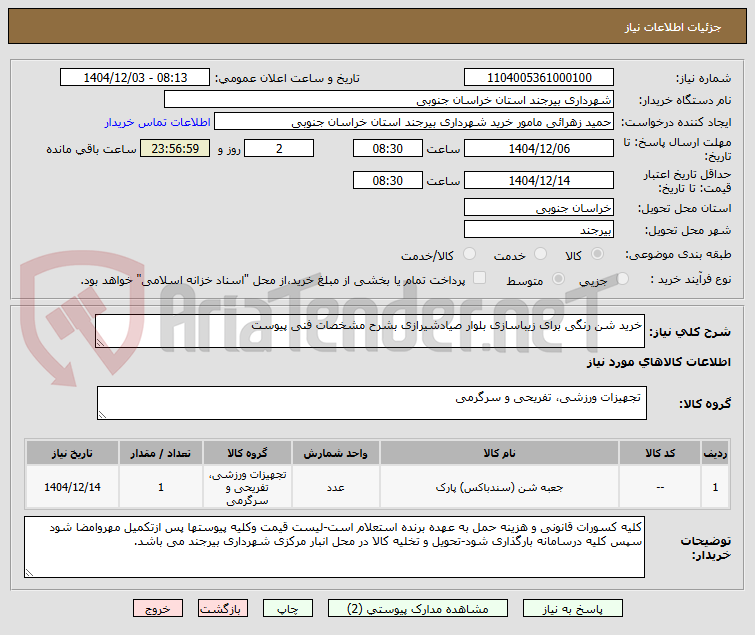
Task: Click the نام دستگاه خریدار field
Action: pyautogui.click(x=389, y=100)
